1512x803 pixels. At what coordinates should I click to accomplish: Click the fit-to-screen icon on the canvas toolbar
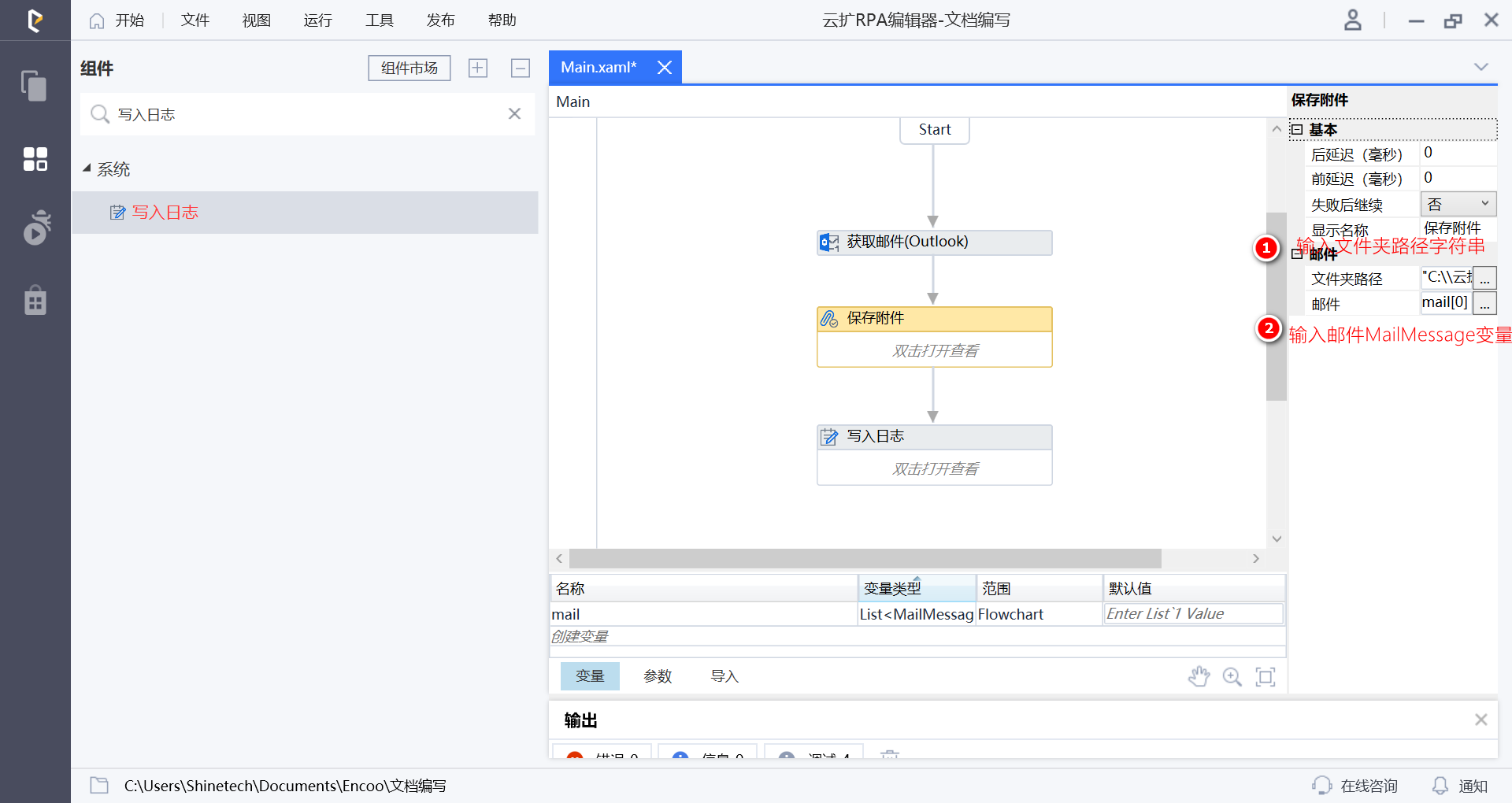1266,676
